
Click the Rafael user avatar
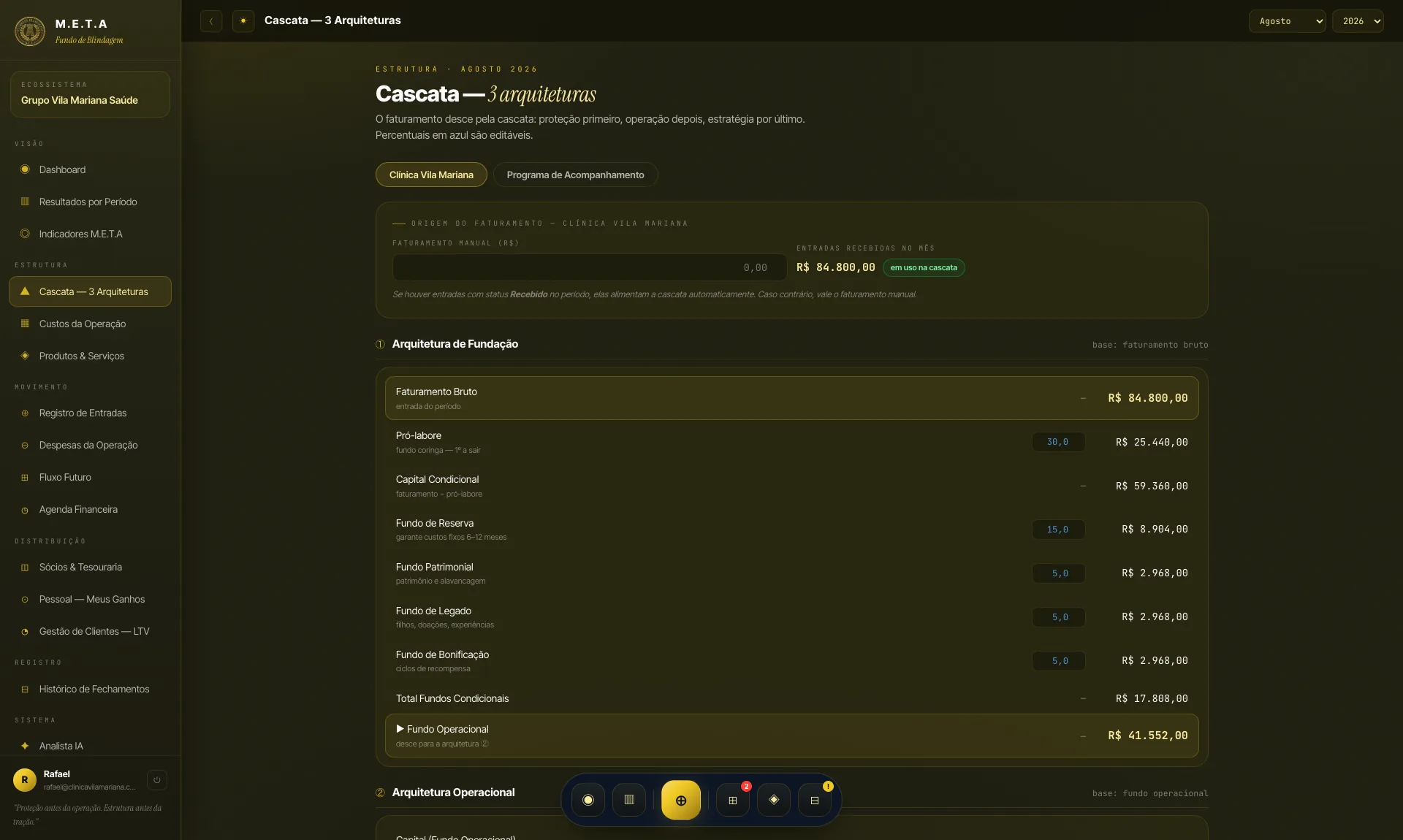tap(25, 780)
